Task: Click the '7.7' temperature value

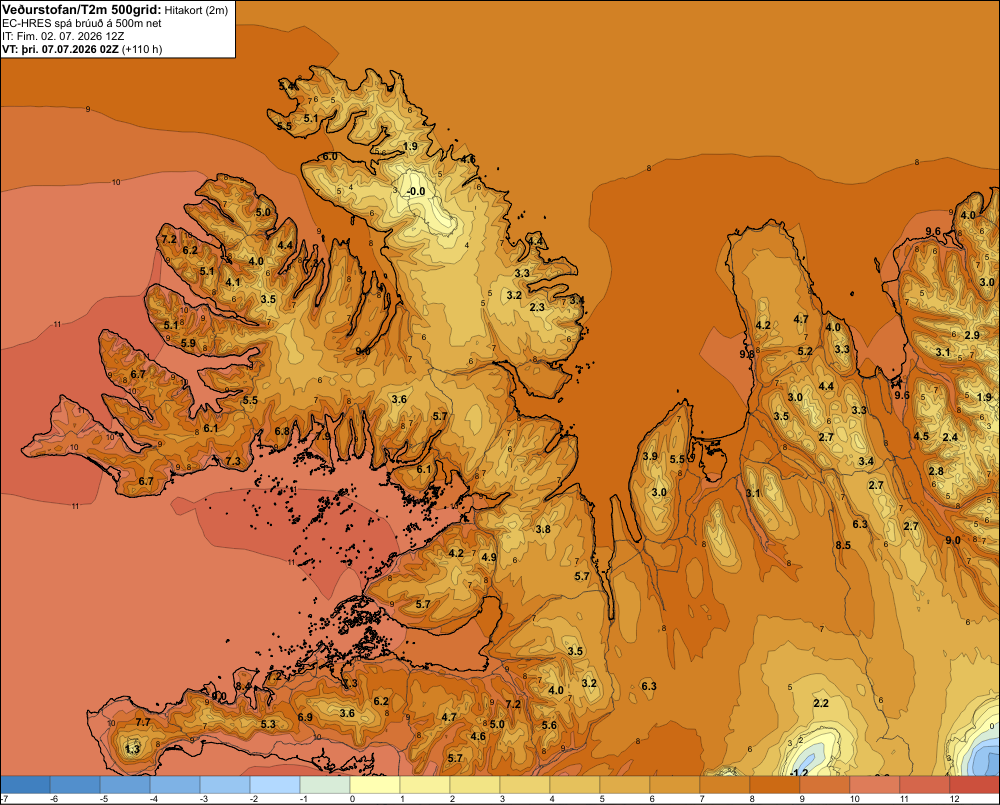Action: pyautogui.click(x=143, y=722)
